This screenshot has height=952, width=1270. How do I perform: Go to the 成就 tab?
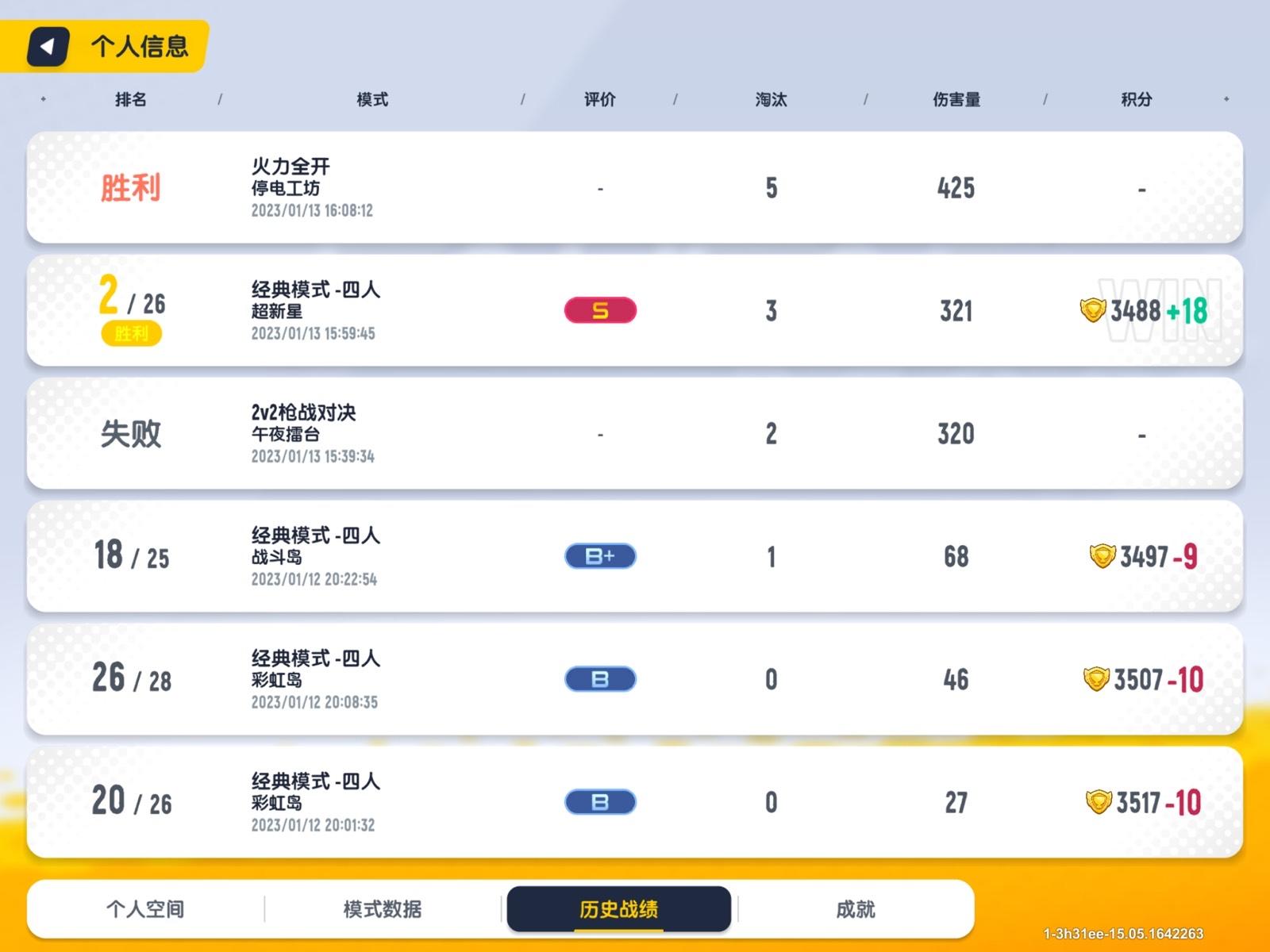856,909
